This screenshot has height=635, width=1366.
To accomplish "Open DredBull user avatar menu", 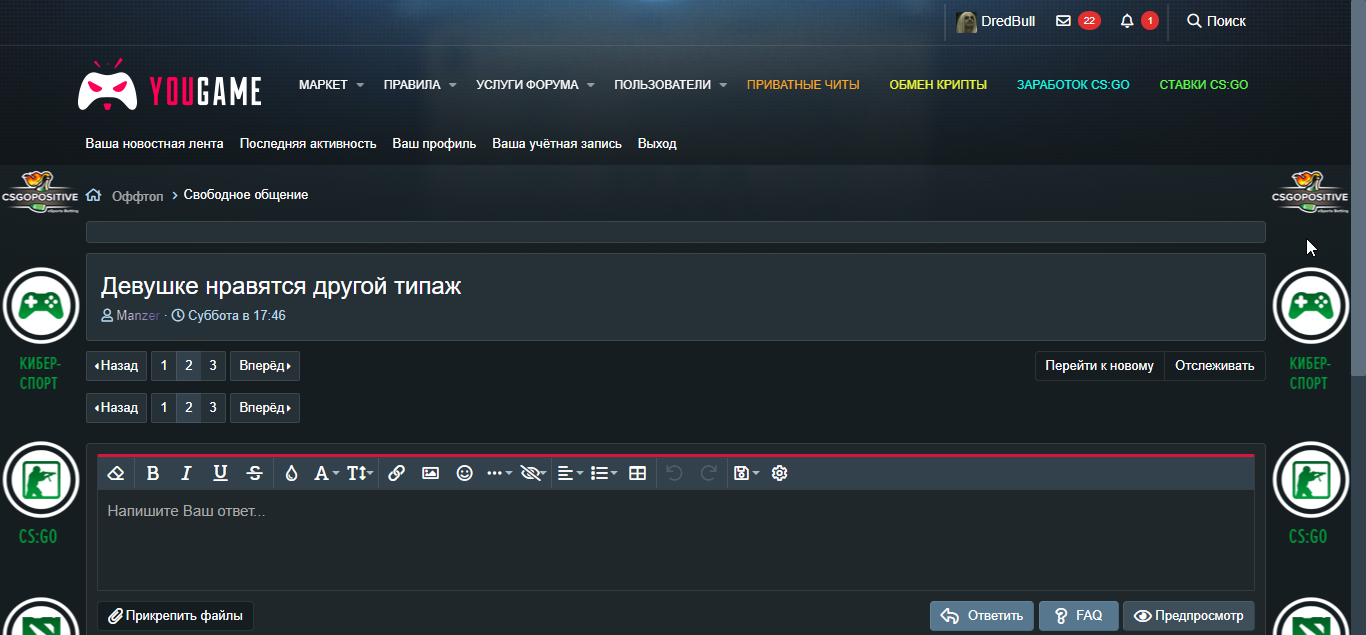I will (995, 21).
